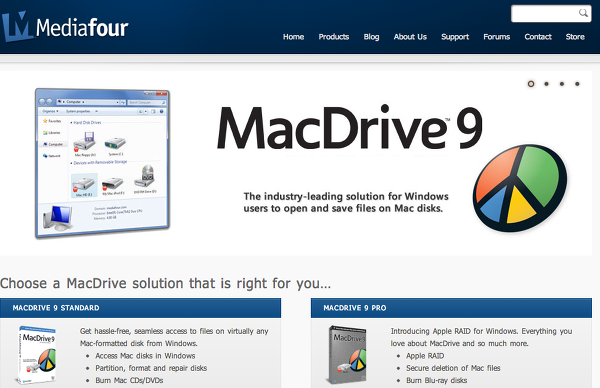
Task: Open the About Us page
Action: (x=410, y=37)
